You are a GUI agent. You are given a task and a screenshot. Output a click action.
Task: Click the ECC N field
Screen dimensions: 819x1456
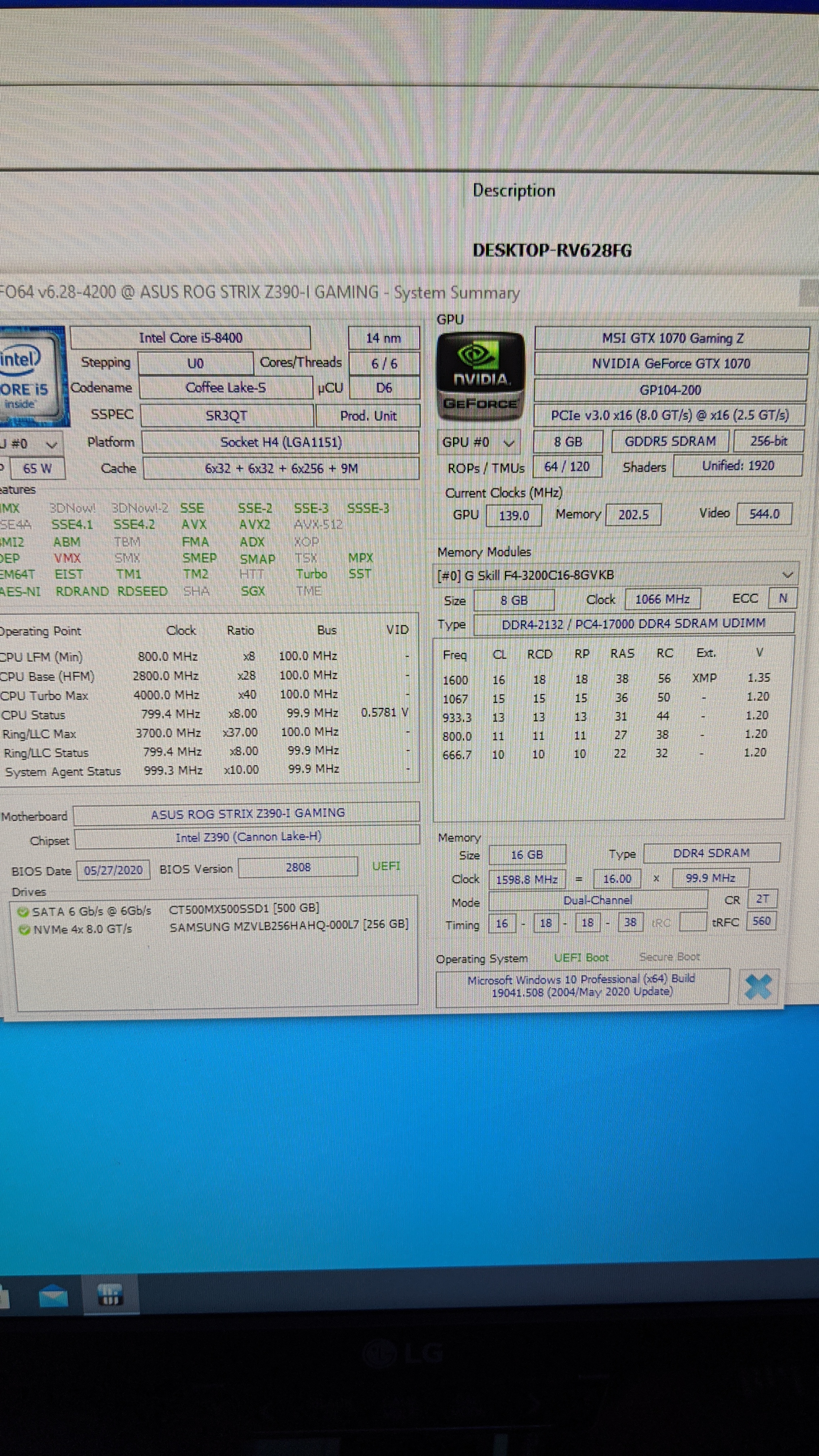point(782,598)
